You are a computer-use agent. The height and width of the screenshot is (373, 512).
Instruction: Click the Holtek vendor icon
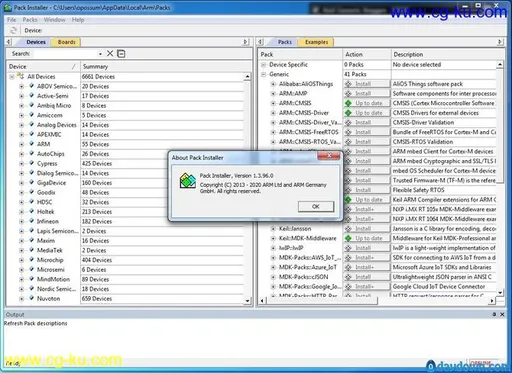(31, 212)
